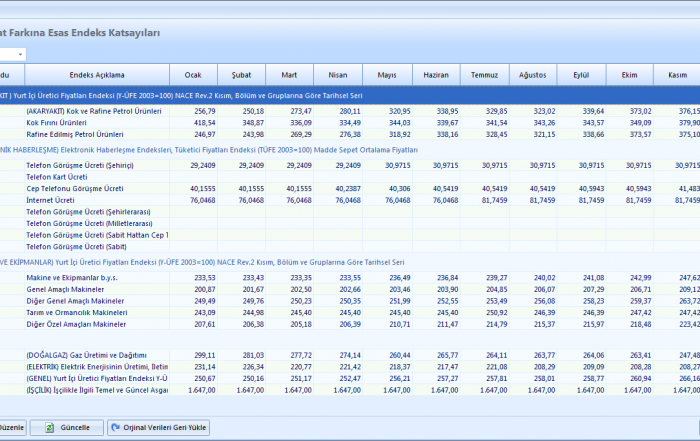Select the Ağustos column header
Image resolution: width=700 pixels, height=441 pixels.
coord(533,75)
